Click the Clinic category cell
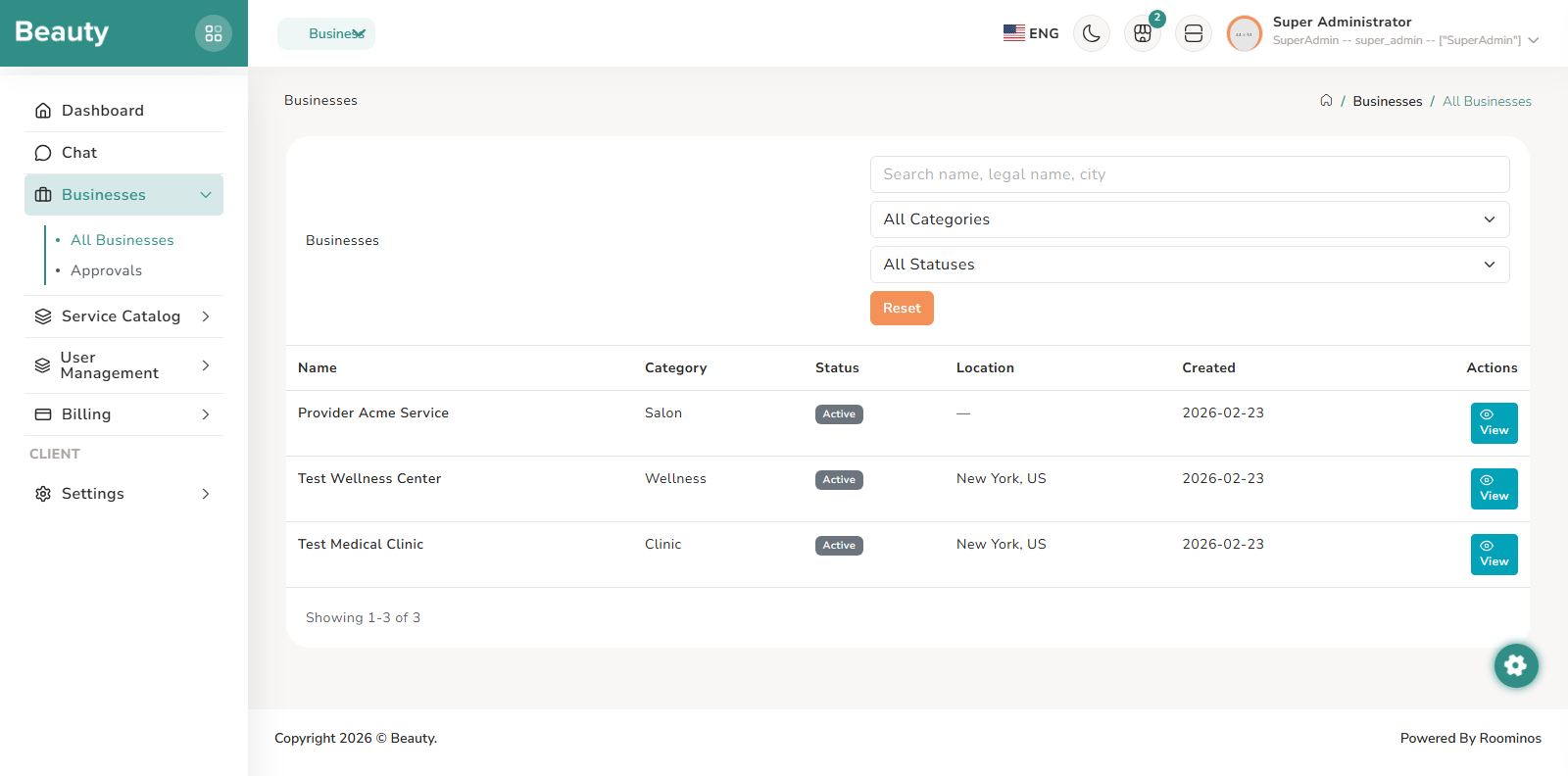Image resolution: width=1568 pixels, height=776 pixels. (x=662, y=544)
